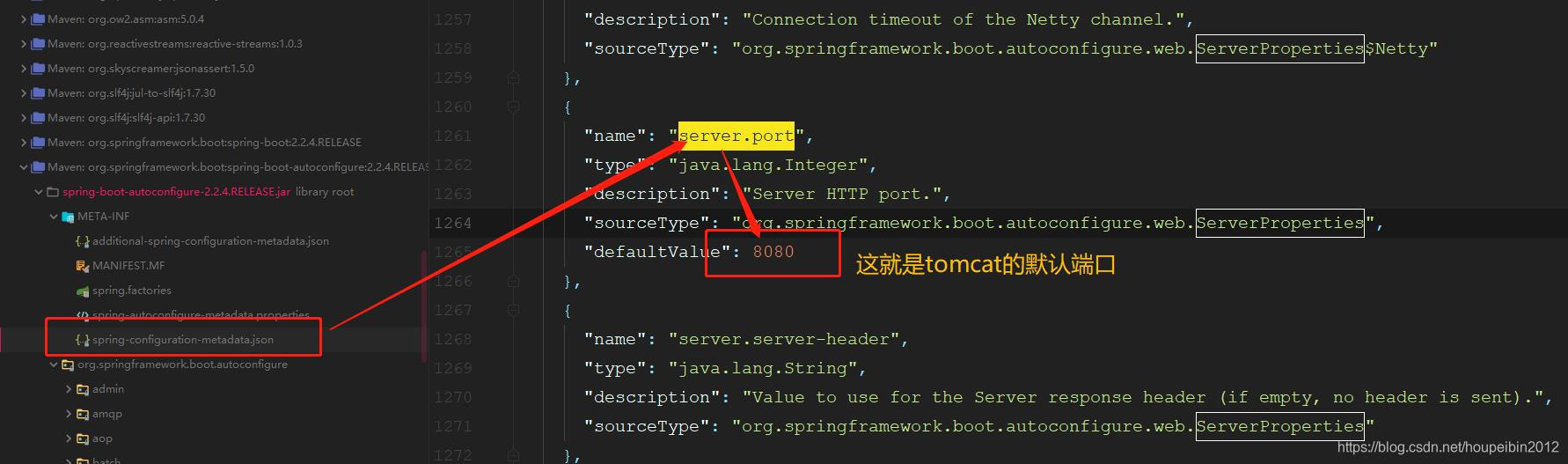The width and height of the screenshot is (1568, 464).
Task: Click the amqp package icon
Action: click(x=83, y=413)
